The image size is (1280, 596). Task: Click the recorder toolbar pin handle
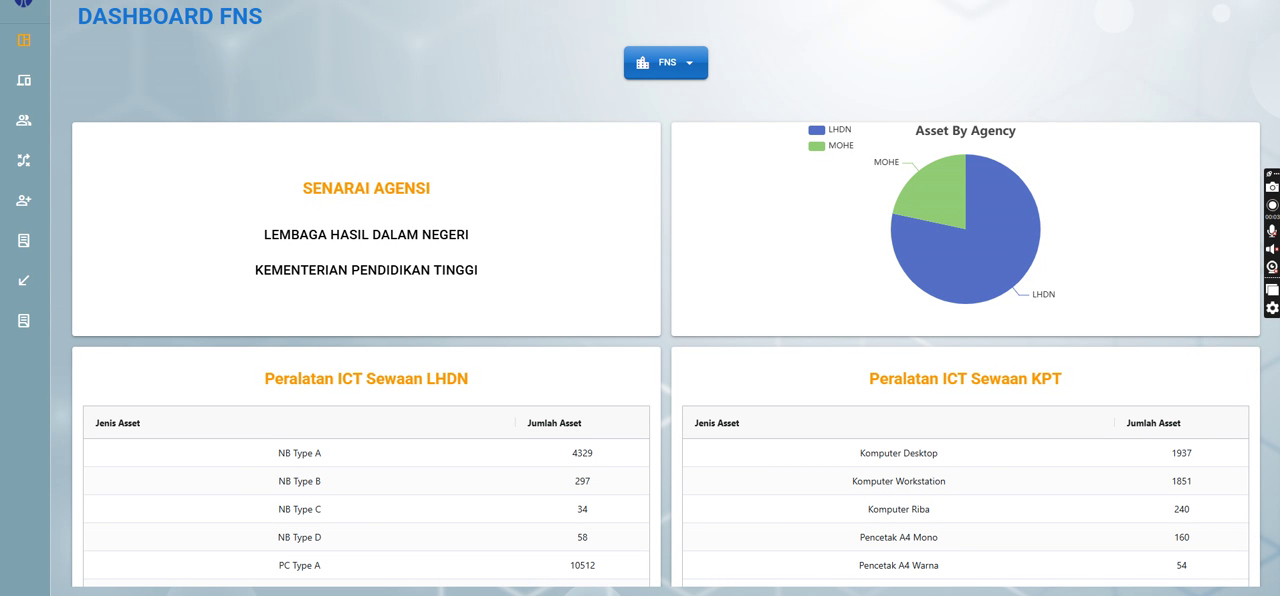(x=1269, y=174)
